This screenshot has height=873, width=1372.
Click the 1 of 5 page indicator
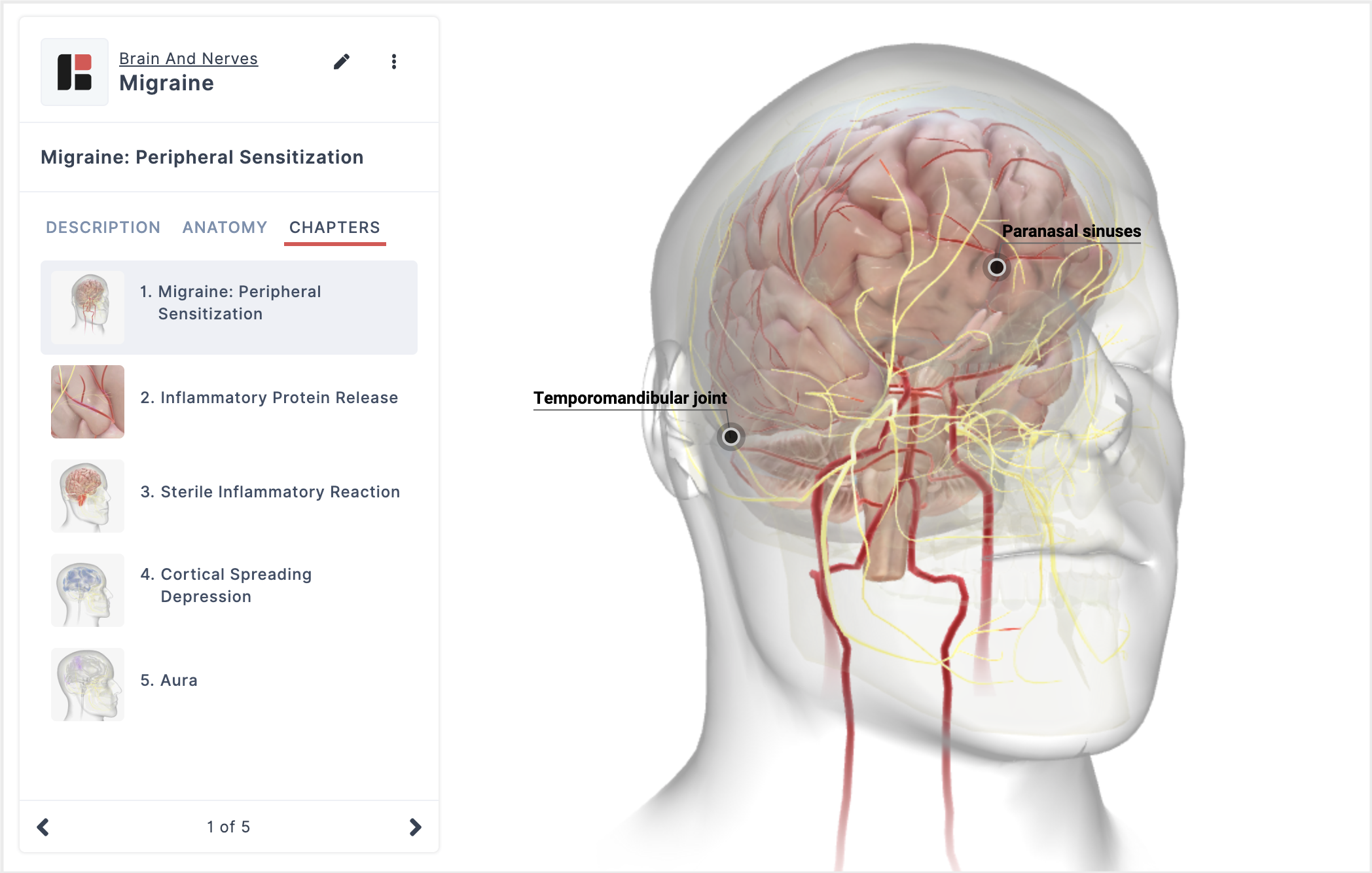[x=228, y=827]
